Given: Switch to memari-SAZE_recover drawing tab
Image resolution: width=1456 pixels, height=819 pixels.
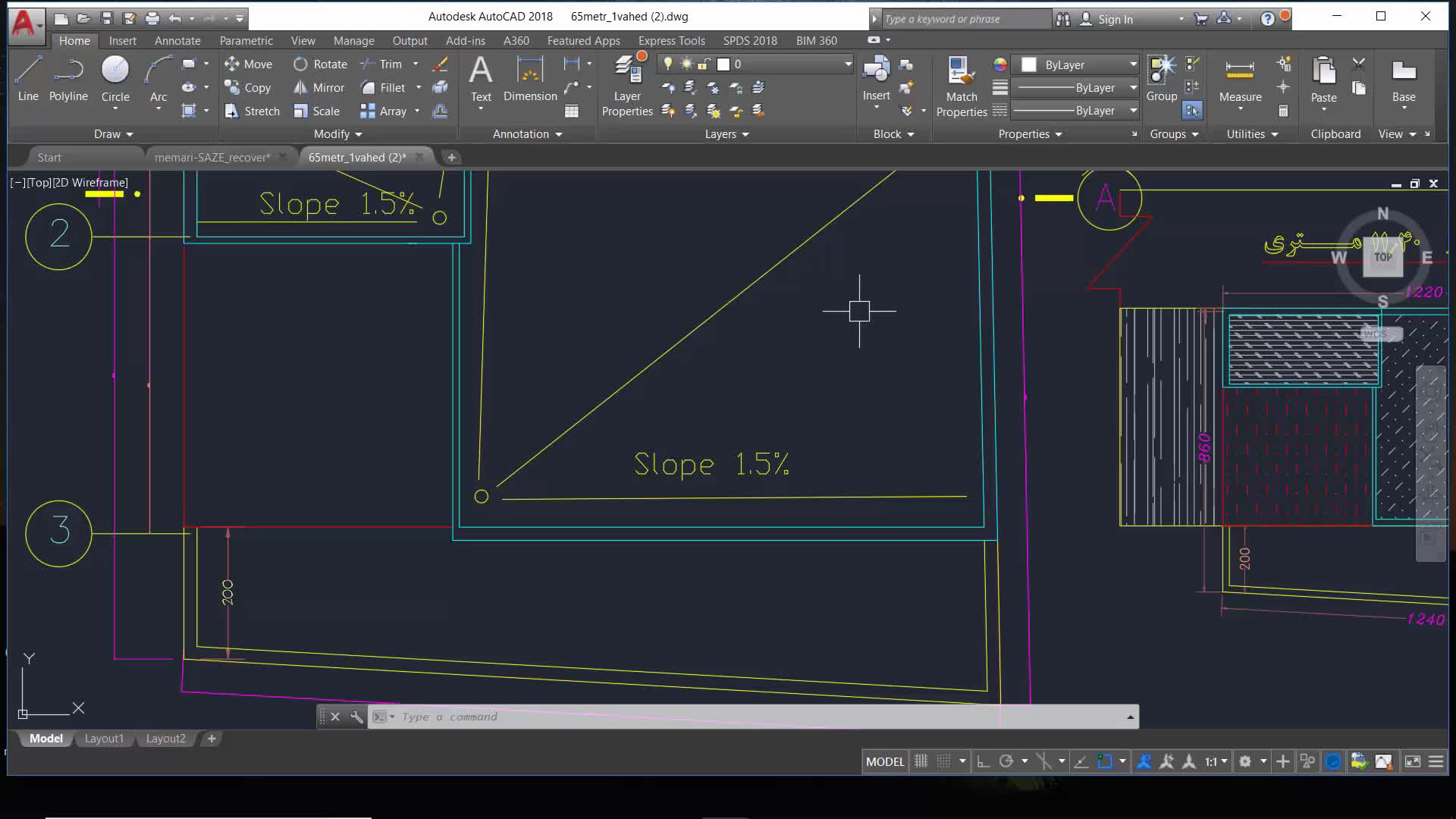Looking at the screenshot, I should (x=212, y=157).
